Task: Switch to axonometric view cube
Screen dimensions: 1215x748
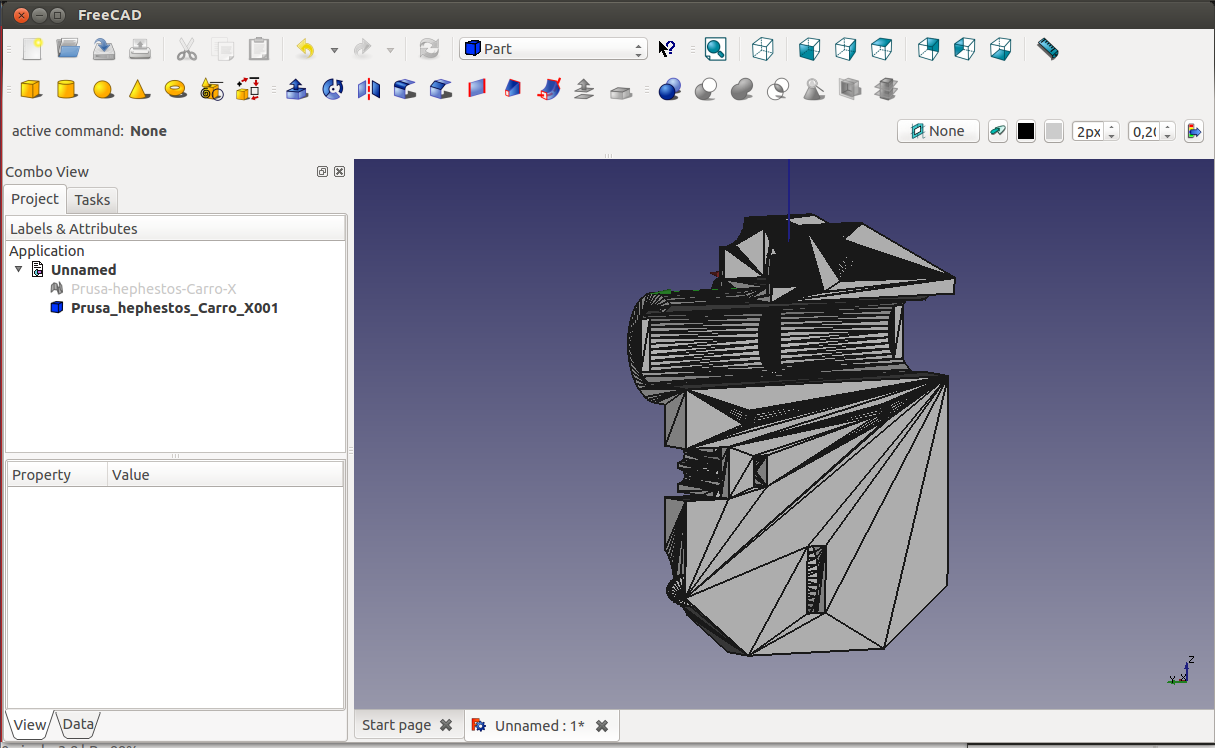Action: tap(763, 49)
